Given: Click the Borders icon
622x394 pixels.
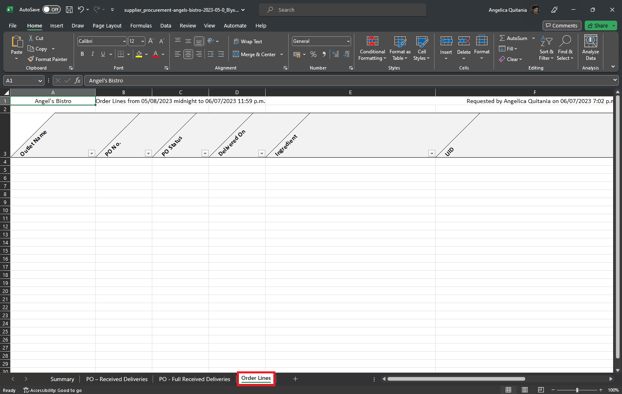Looking at the screenshot, I should tap(121, 54).
